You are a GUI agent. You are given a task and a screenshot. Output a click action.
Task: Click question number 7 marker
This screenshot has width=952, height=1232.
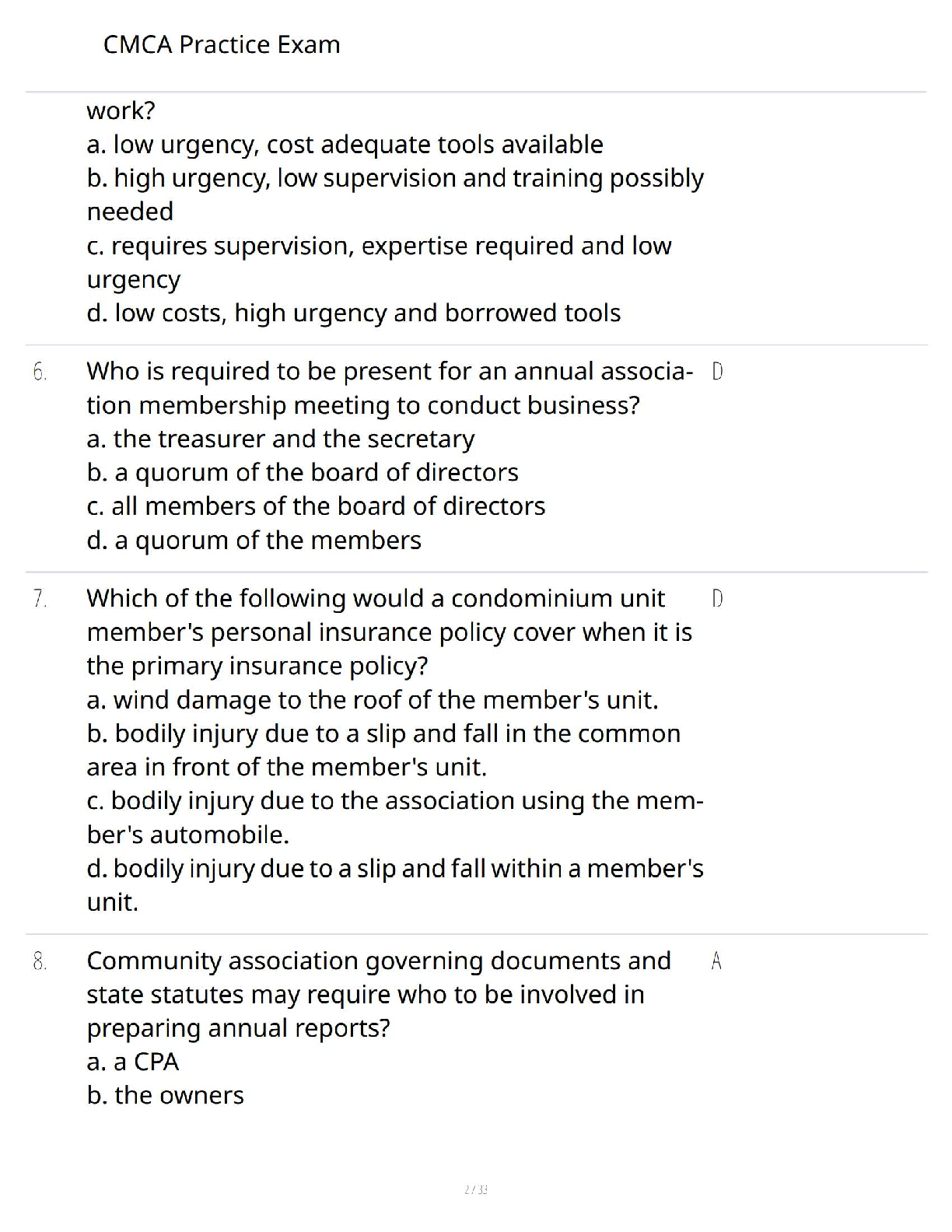40,599
